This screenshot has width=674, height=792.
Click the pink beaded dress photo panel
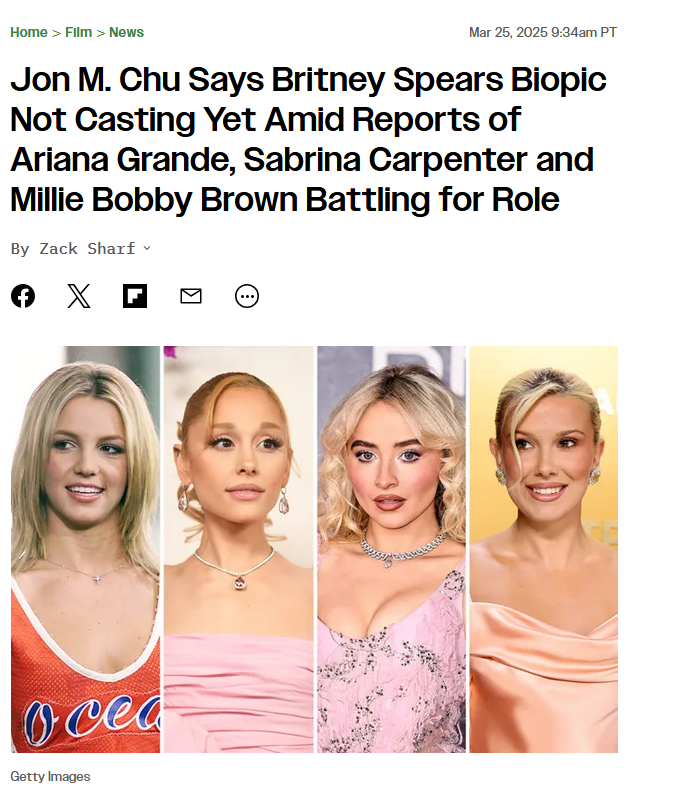[392, 549]
